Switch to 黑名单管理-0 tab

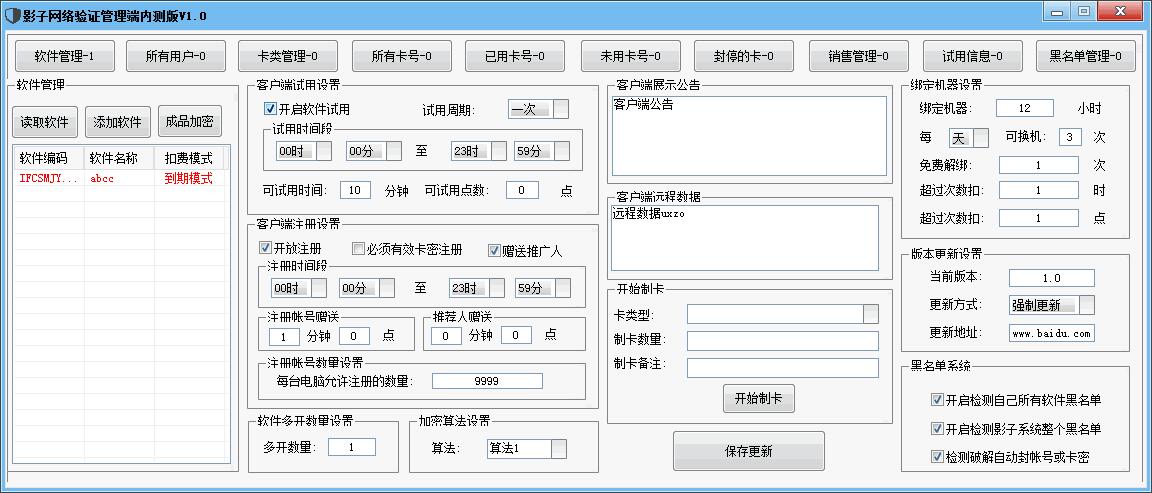(1085, 57)
